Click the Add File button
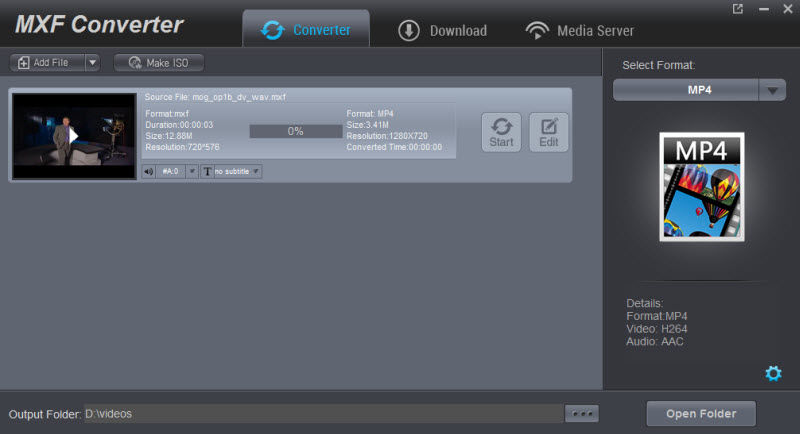 [47, 63]
